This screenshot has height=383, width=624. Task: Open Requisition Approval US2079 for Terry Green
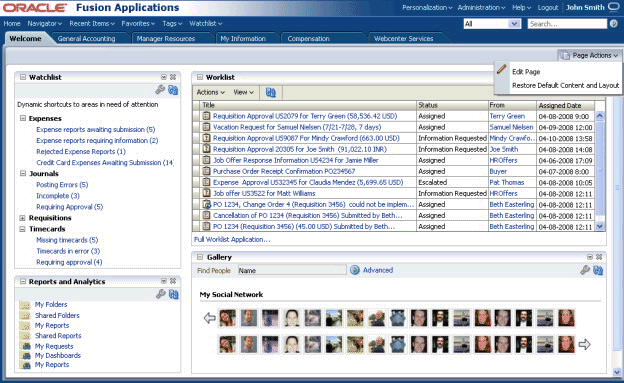pyautogui.click(x=305, y=116)
